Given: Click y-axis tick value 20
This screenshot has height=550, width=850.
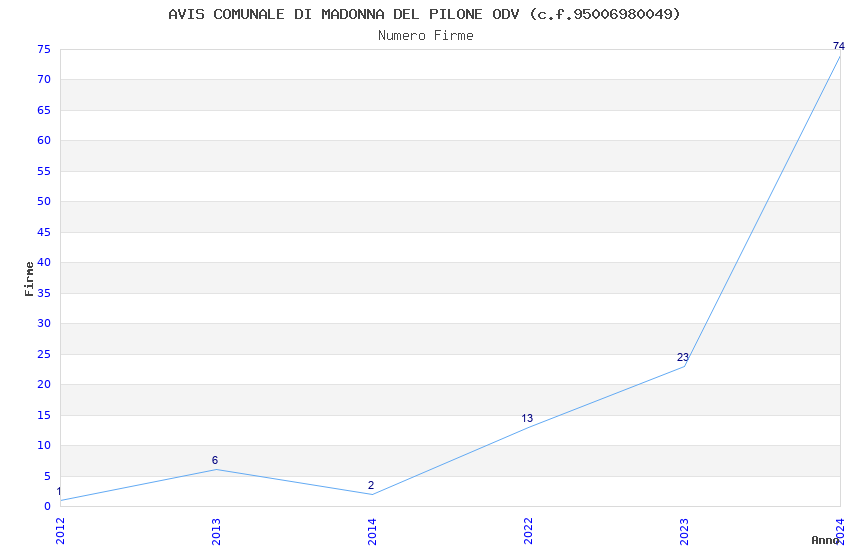Looking at the screenshot, I should click(x=44, y=384).
